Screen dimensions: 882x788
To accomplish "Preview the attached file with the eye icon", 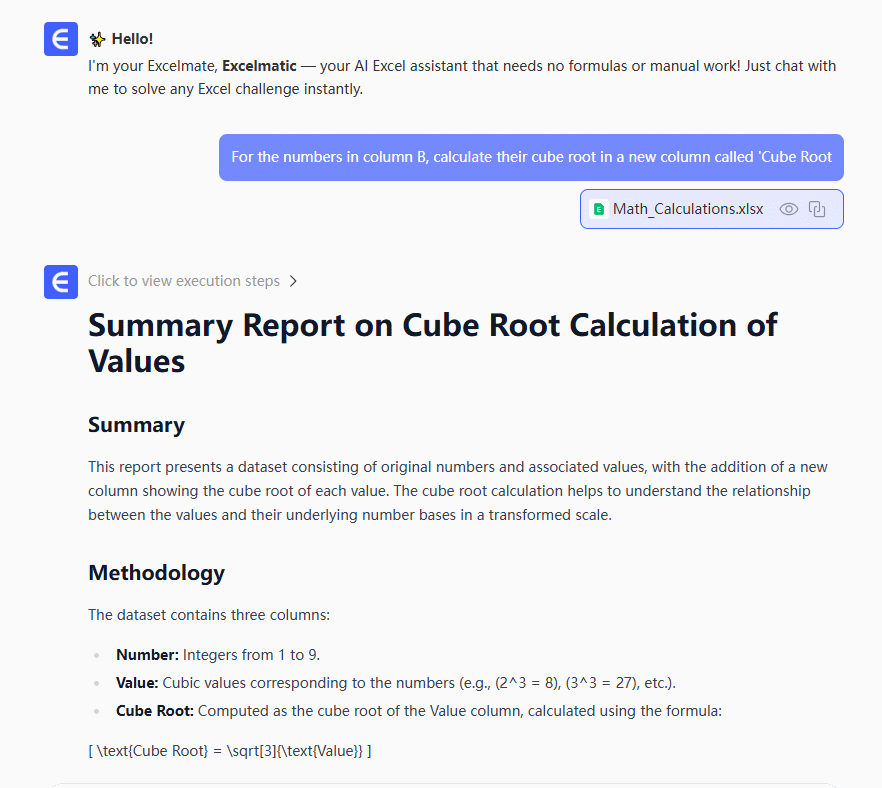I will (789, 209).
